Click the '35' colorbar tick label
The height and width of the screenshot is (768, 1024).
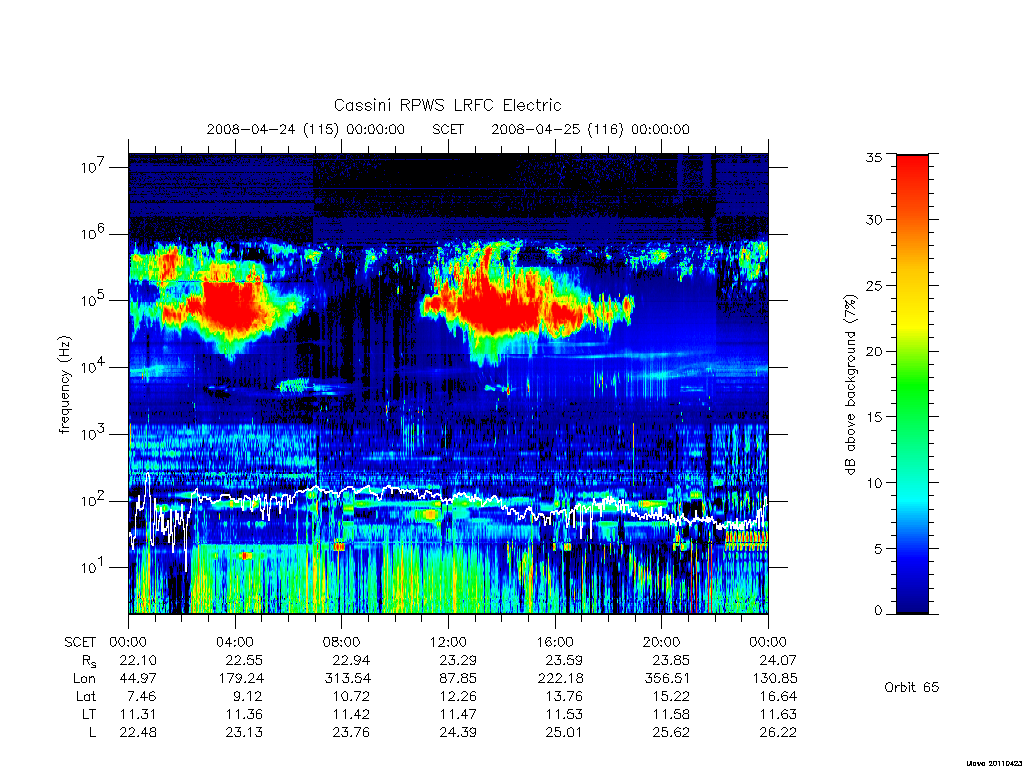874,157
